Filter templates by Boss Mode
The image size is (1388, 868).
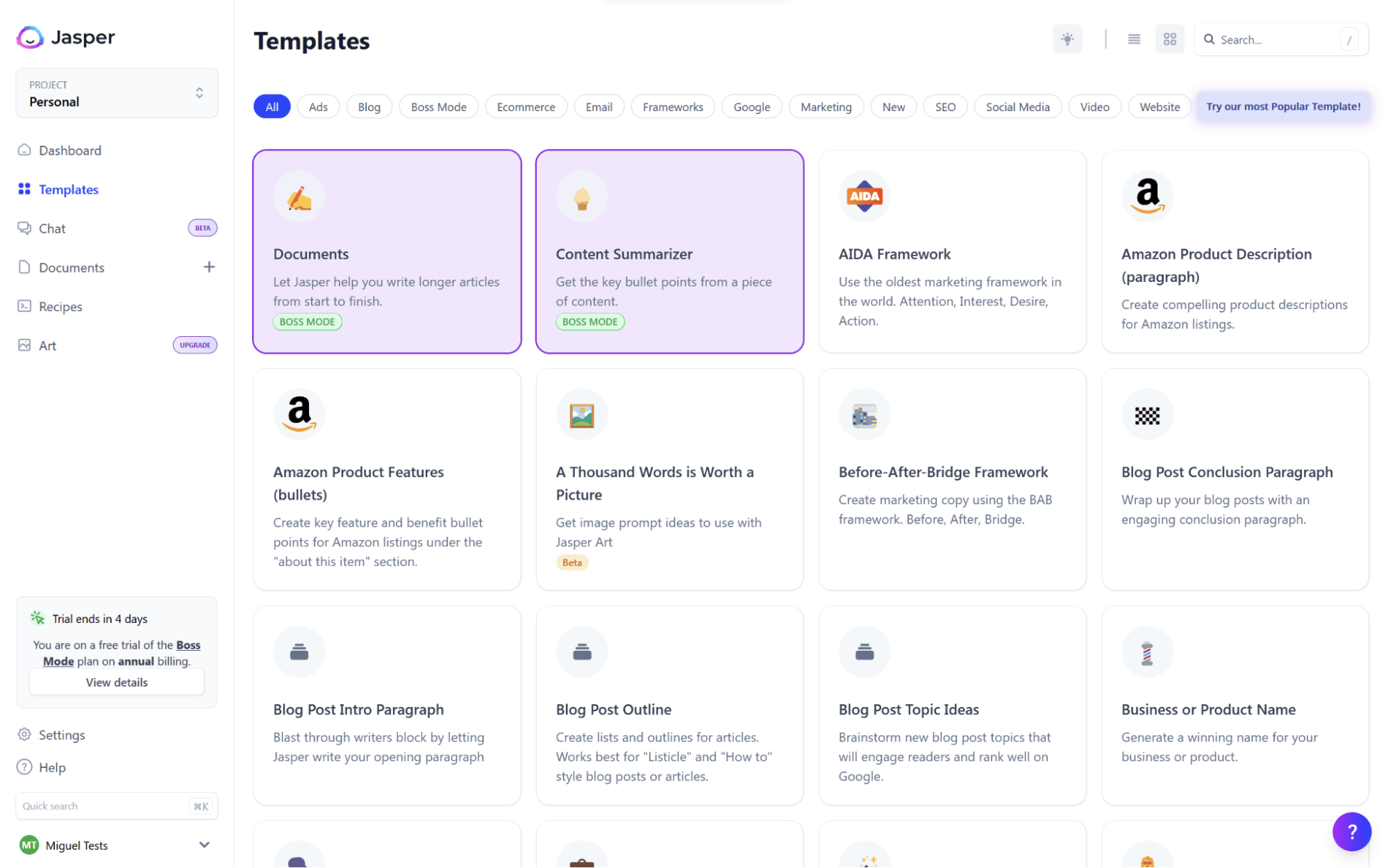(x=438, y=106)
